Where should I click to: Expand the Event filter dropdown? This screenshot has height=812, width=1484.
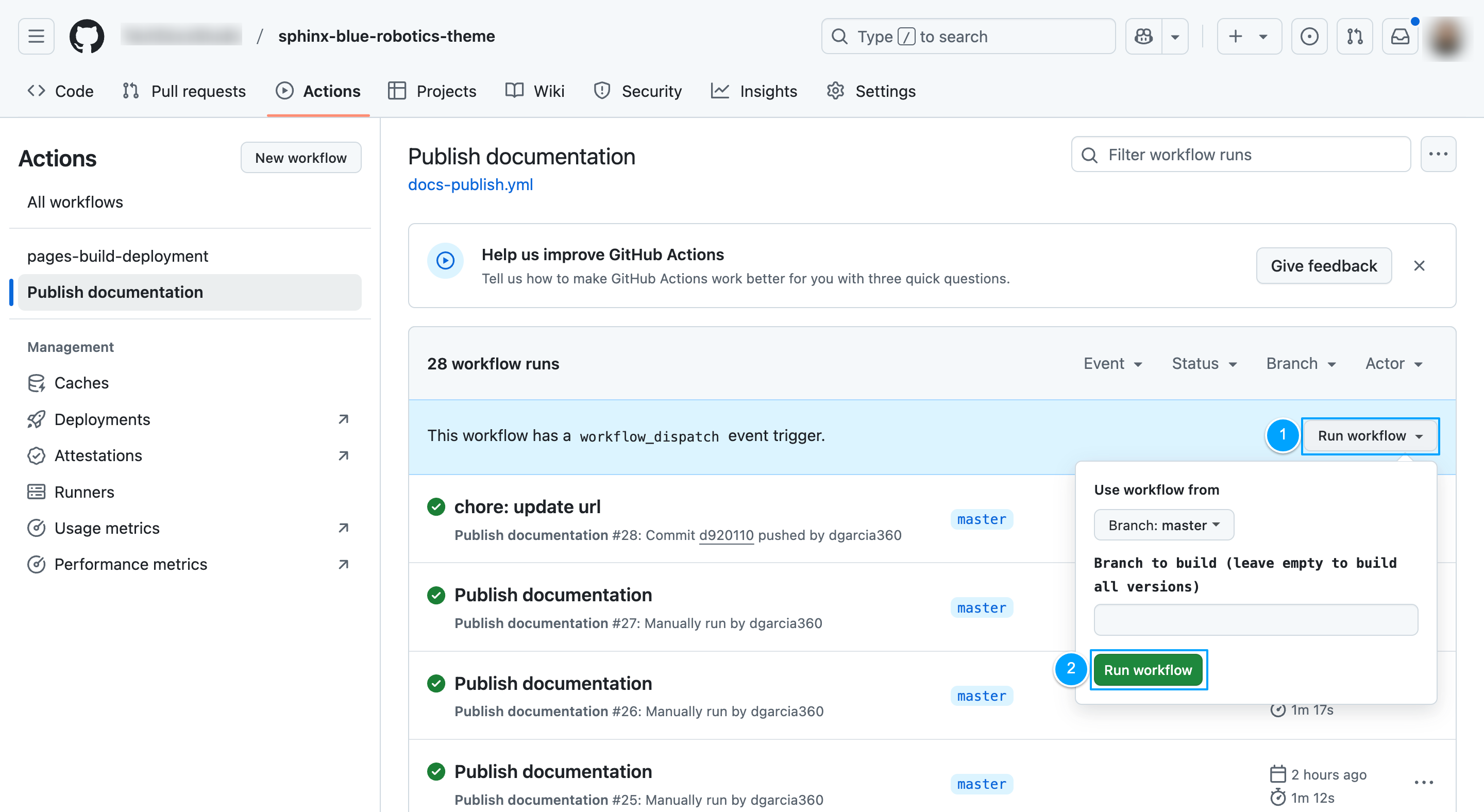pyautogui.click(x=1112, y=363)
